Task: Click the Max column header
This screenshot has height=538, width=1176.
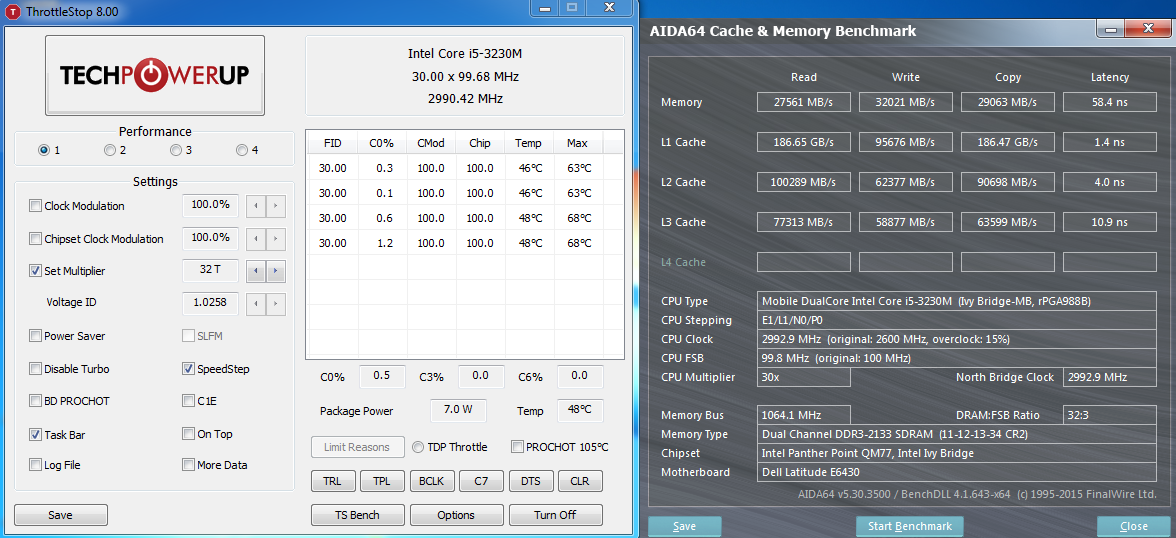Action: [577, 143]
